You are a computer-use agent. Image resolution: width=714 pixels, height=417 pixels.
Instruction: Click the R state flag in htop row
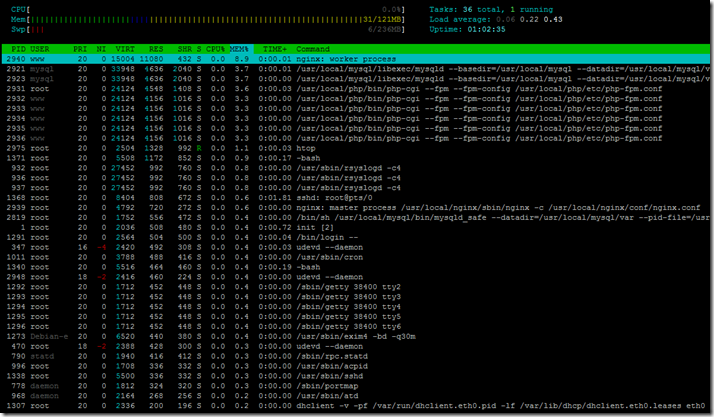point(199,148)
